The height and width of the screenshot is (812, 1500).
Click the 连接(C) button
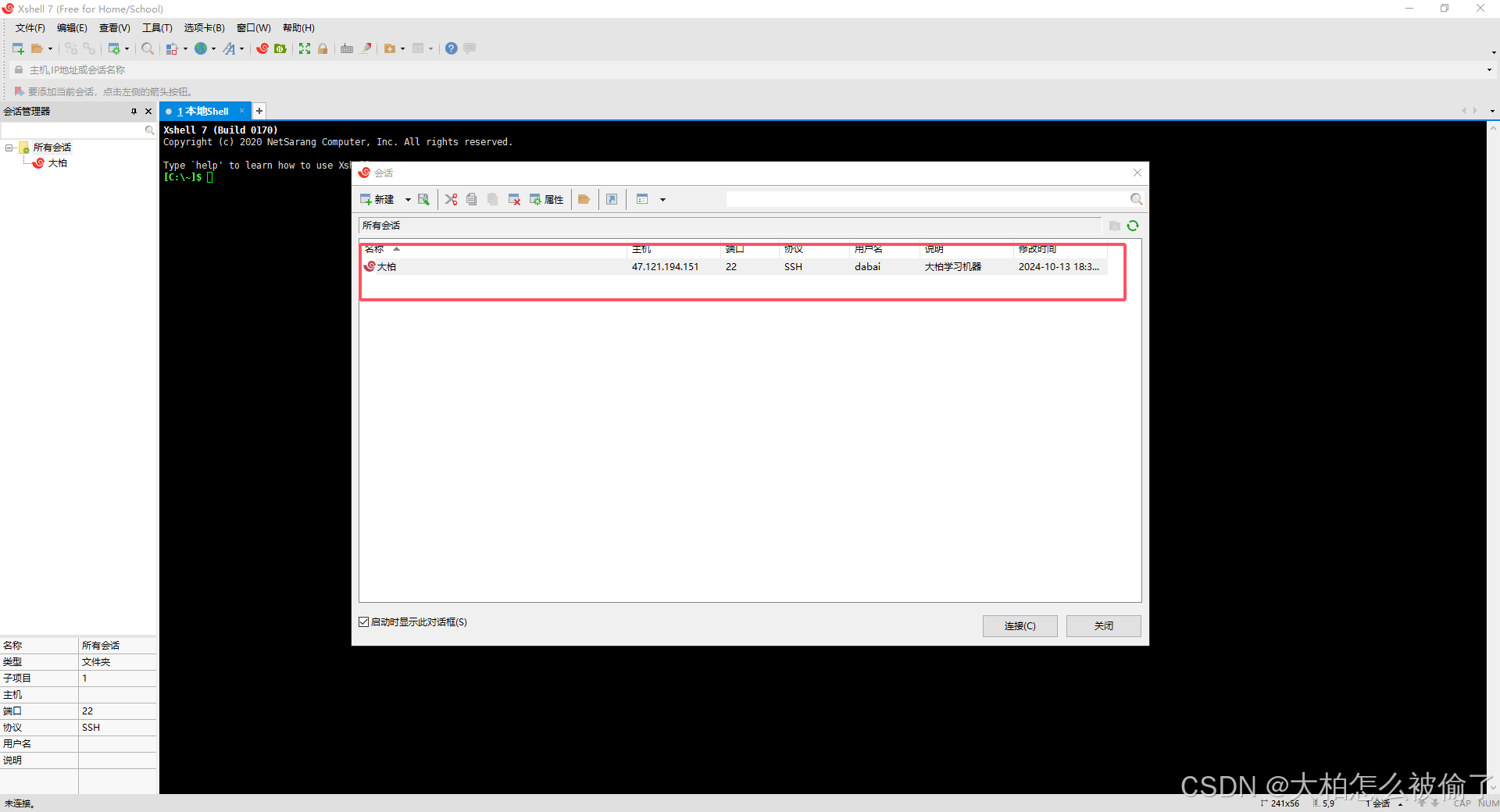(1020, 626)
